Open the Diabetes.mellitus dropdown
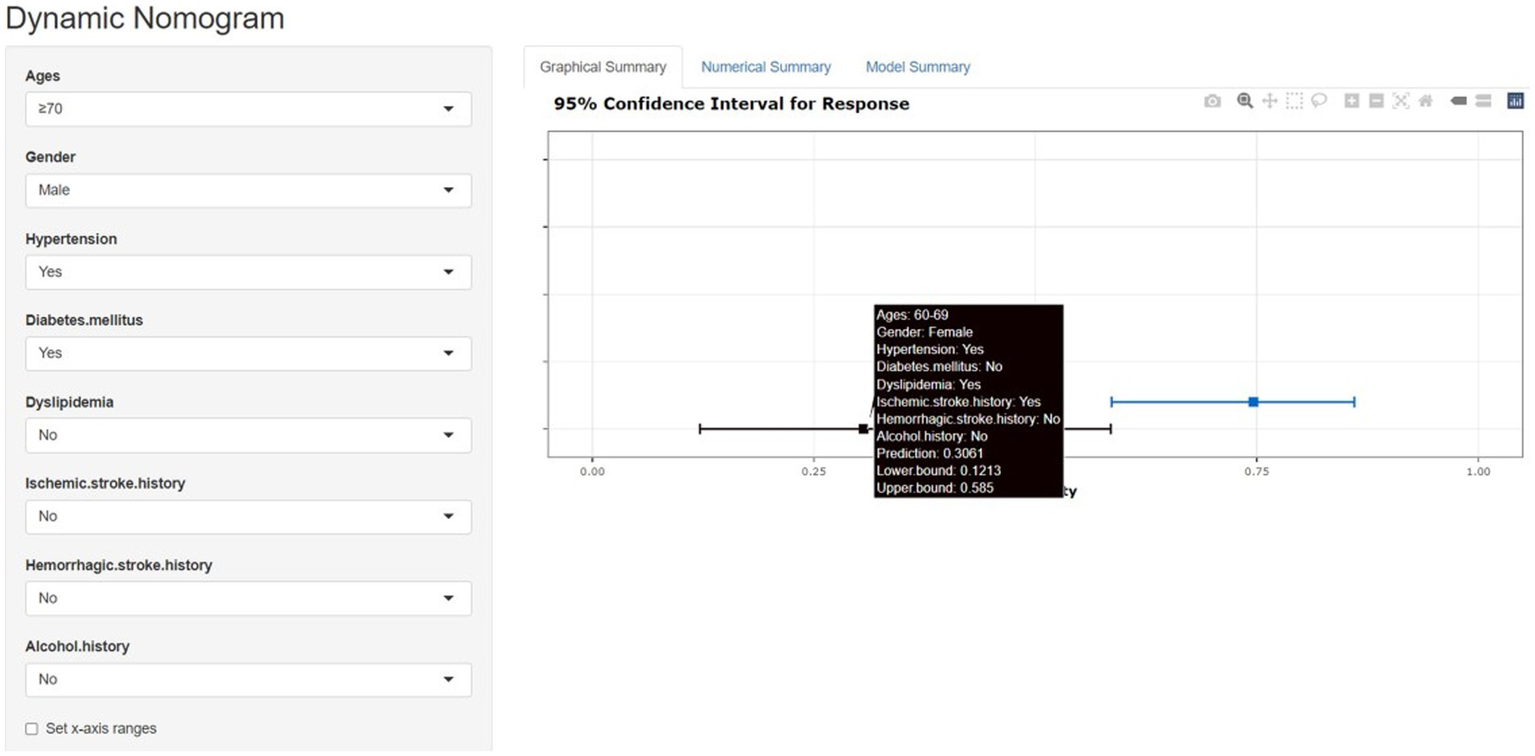This screenshot has height=756, width=1535. tap(248, 353)
